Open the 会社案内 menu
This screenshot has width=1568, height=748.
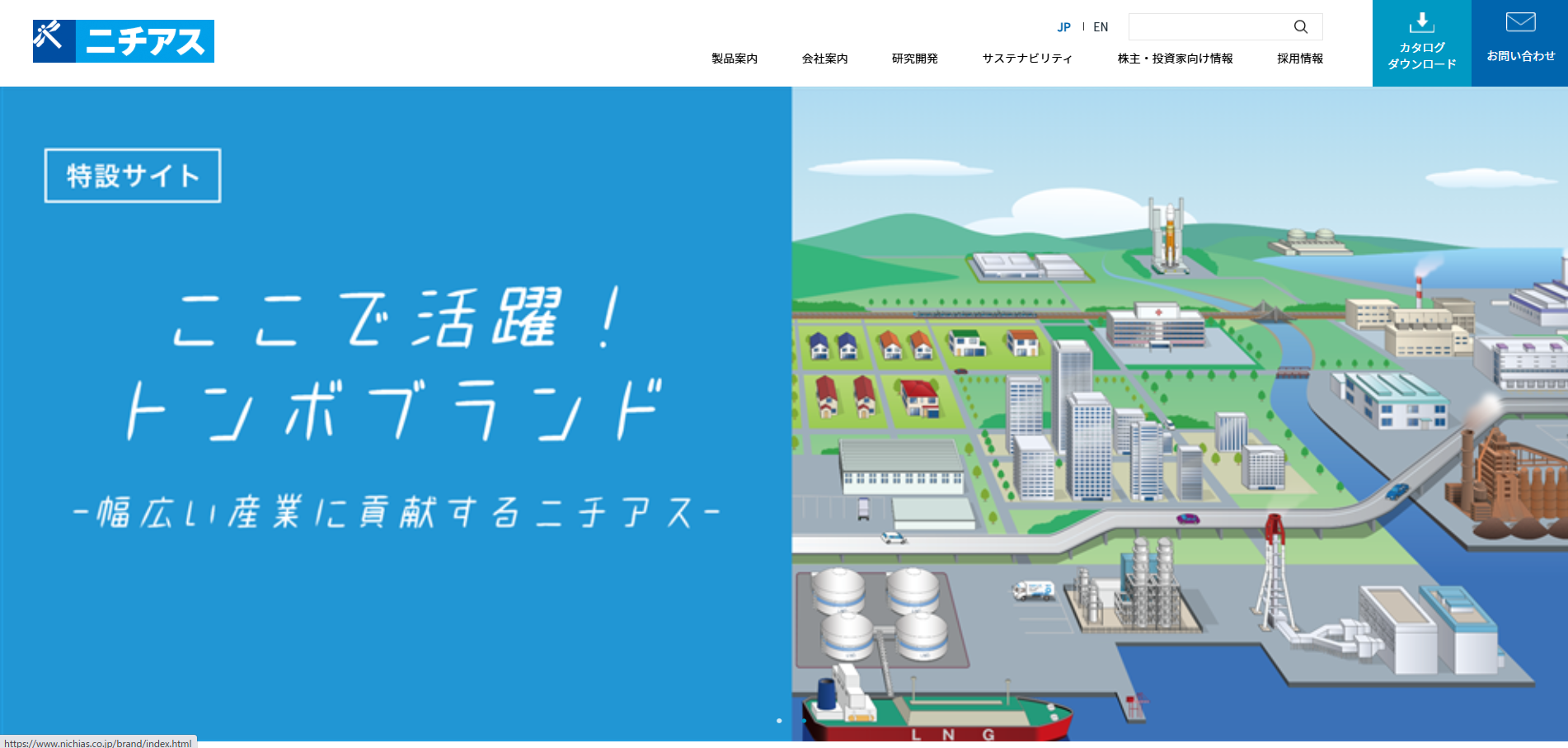pyautogui.click(x=824, y=59)
